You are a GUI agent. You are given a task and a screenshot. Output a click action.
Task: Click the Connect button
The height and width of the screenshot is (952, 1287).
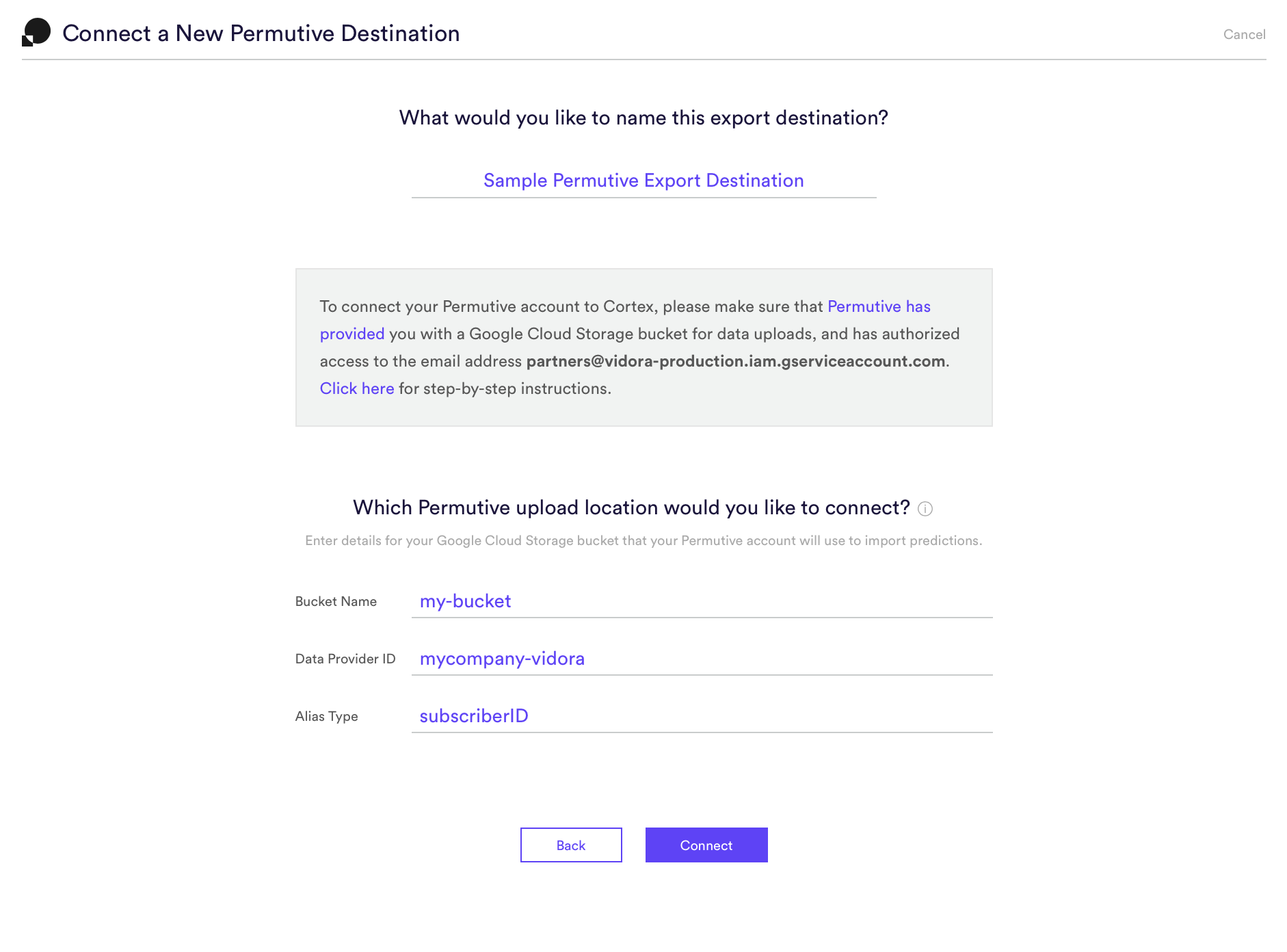tap(706, 845)
